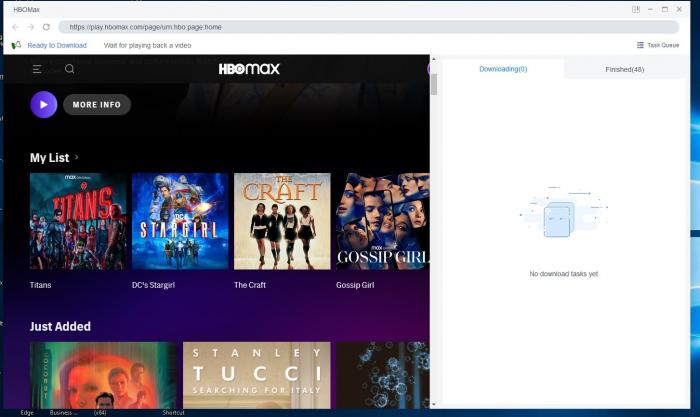Minimize the HBOMax window

point(650,9)
